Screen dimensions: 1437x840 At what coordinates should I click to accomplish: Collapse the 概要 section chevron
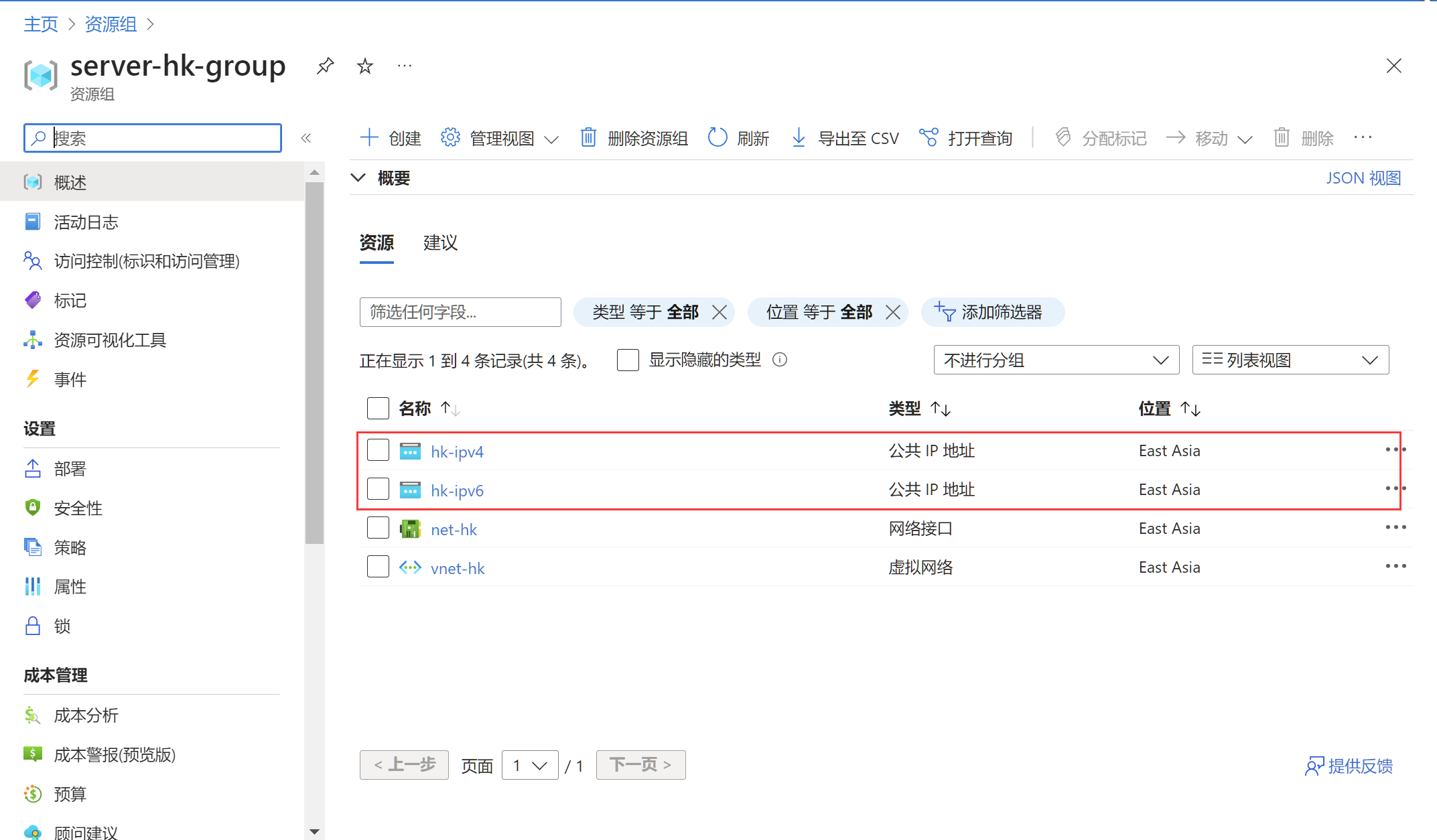point(358,178)
